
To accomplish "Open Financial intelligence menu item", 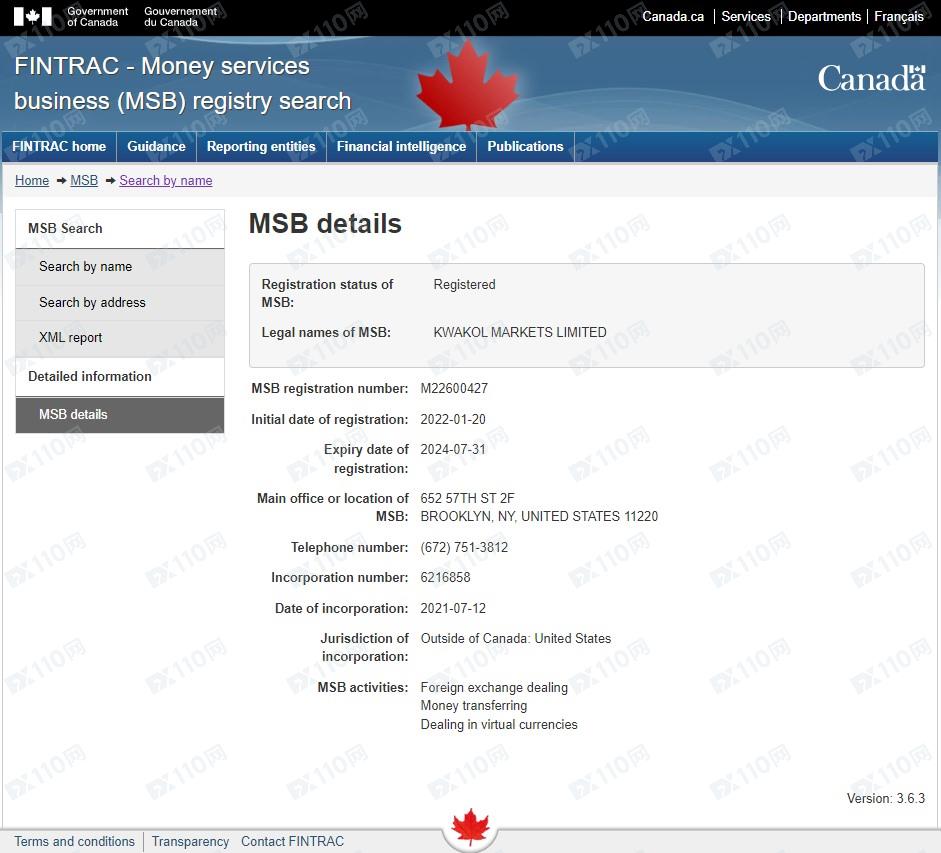I will tap(401, 146).
